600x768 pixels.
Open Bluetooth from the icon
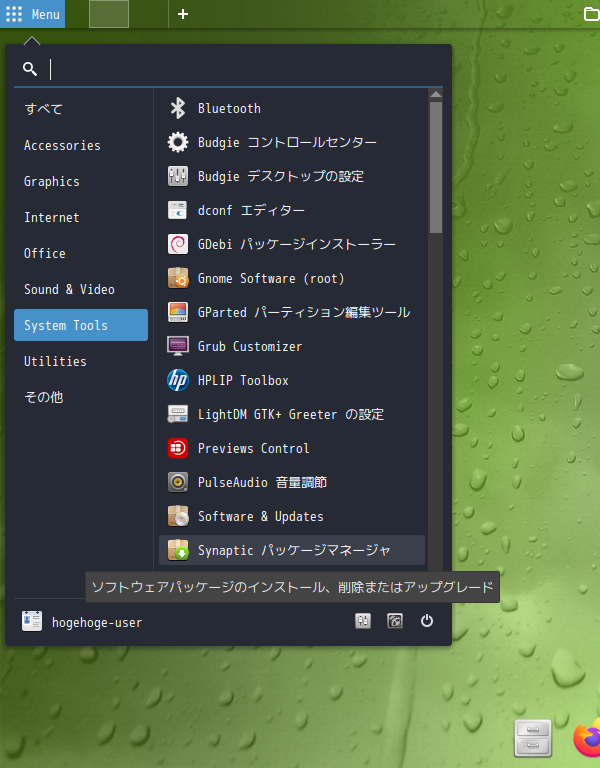coord(177,108)
